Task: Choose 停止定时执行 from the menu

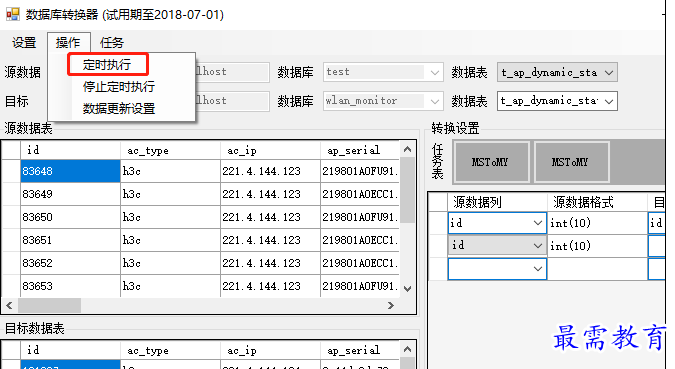Action: [119, 87]
